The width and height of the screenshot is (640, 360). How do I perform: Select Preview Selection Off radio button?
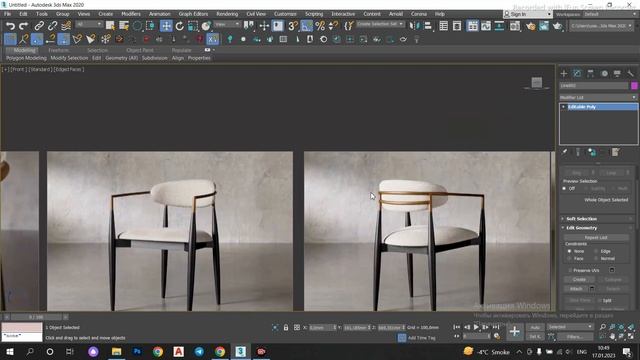tap(564, 189)
